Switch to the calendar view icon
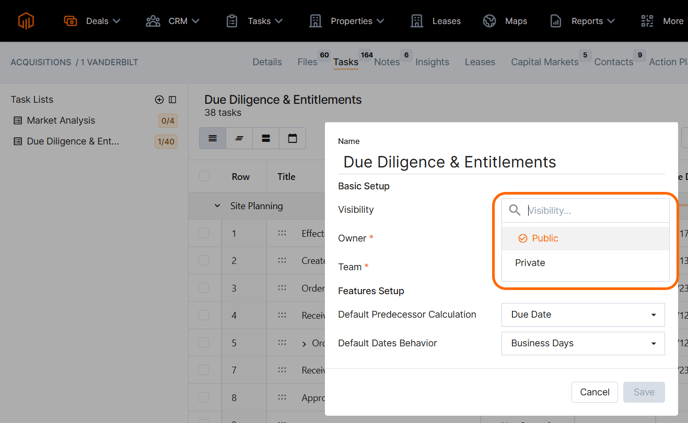 coord(292,139)
